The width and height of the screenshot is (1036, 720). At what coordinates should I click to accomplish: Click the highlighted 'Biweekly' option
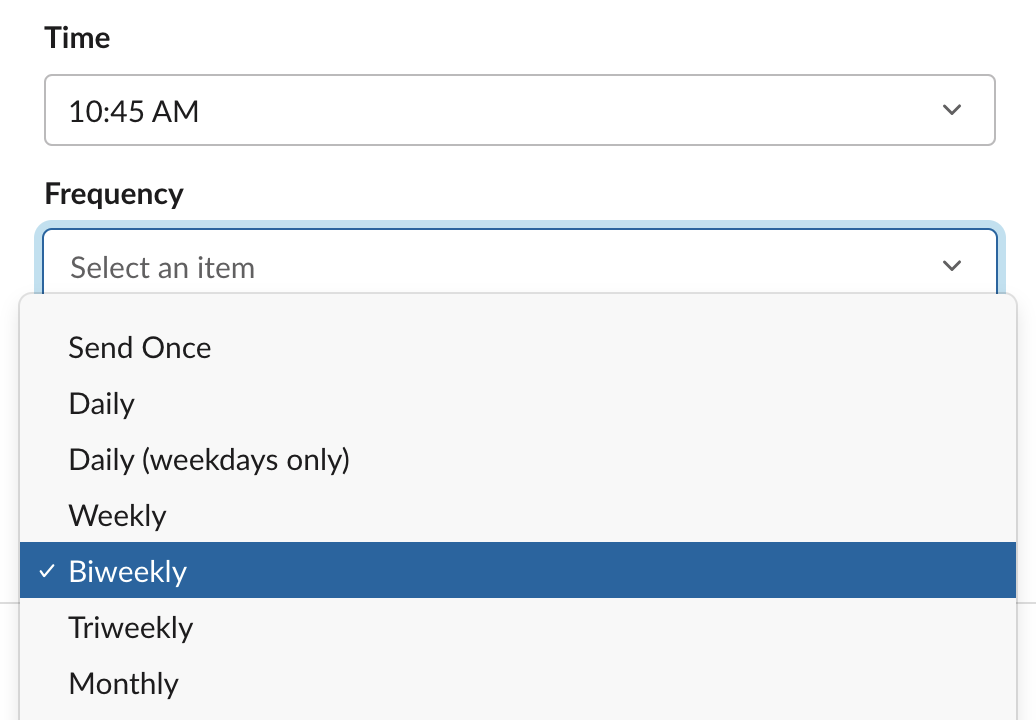pyautogui.click(x=128, y=571)
